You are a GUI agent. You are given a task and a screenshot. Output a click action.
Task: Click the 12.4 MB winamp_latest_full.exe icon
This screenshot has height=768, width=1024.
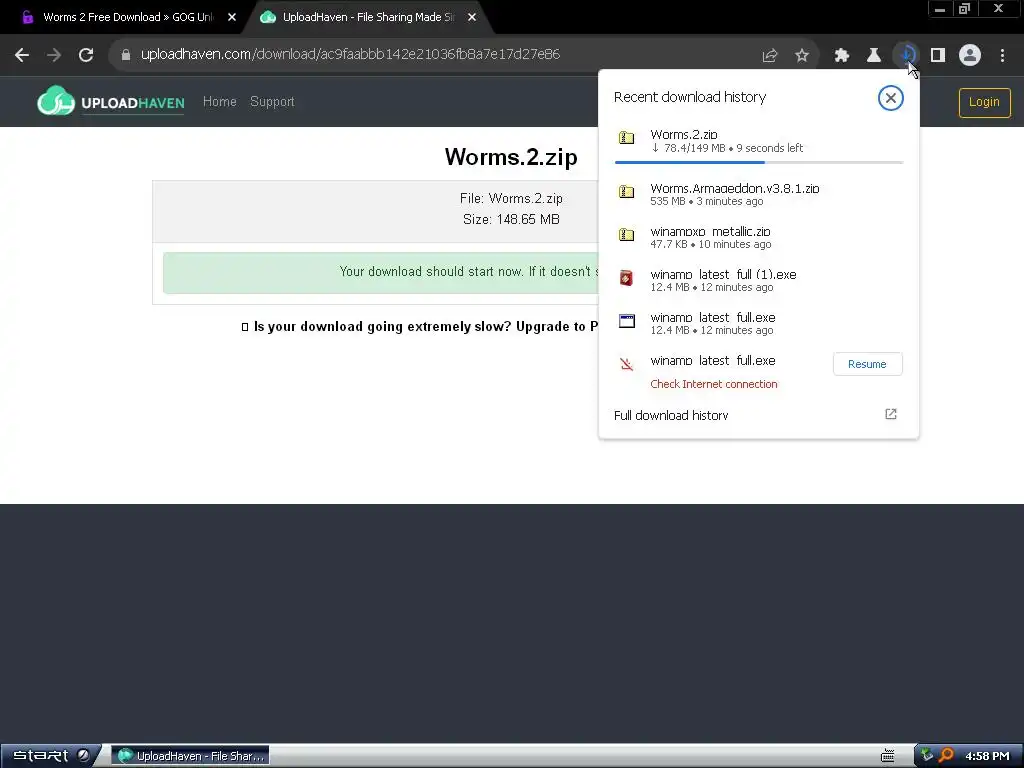[626, 321]
